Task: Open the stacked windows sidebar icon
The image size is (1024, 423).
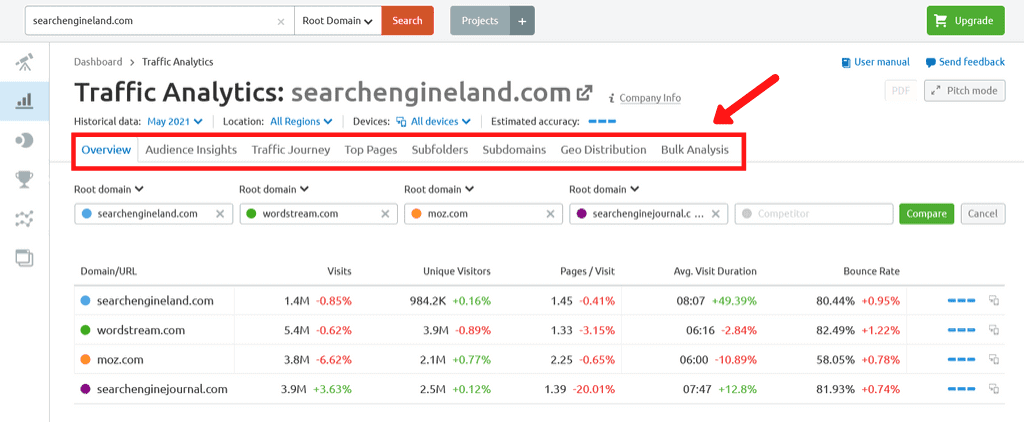Action: pos(24,258)
